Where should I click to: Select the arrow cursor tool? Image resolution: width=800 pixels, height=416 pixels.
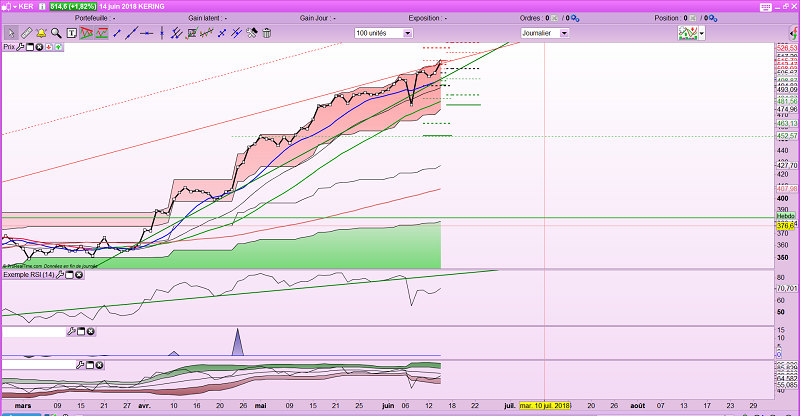[10, 33]
